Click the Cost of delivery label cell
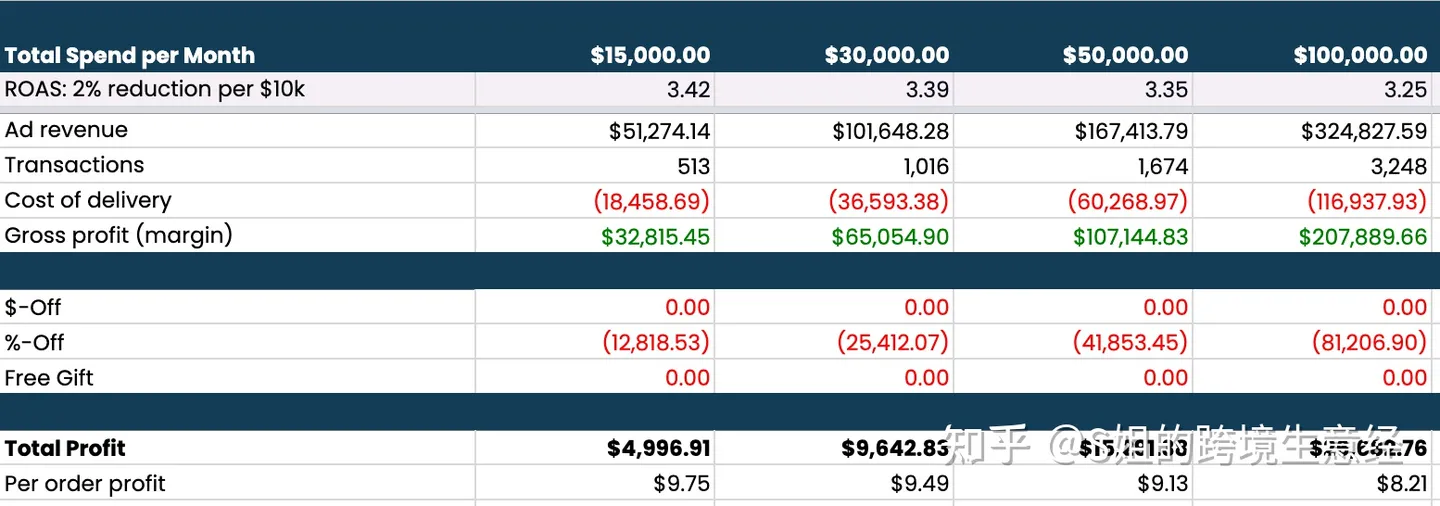This screenshot has width=1440, height=506. coord(88,200)
